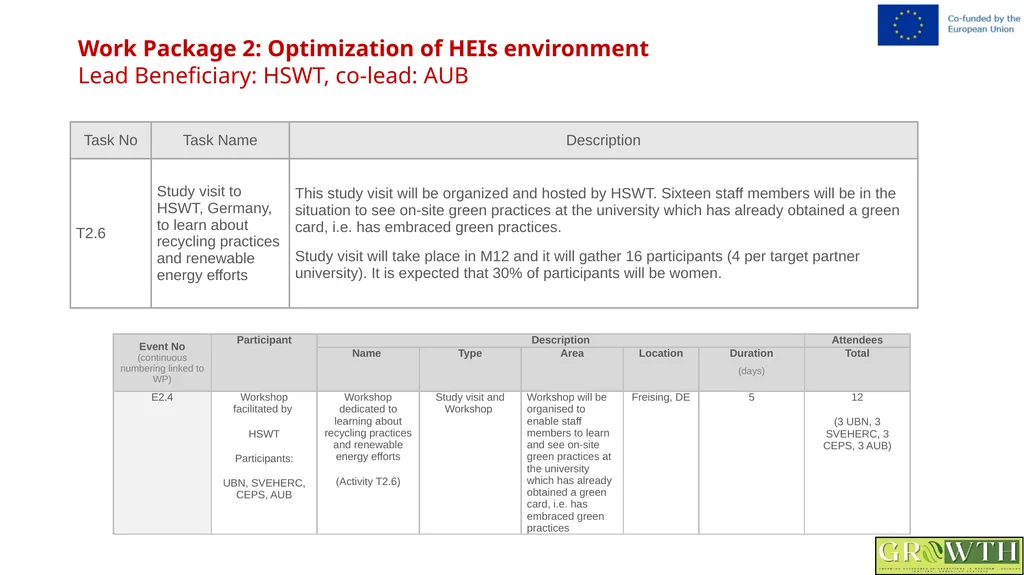The width and height of the screenshot is (1024, 575).
Task: Click the 'Lead Beneficiary: HSWT, co-lead: AUB' subtitle
Action: point(273,76)
